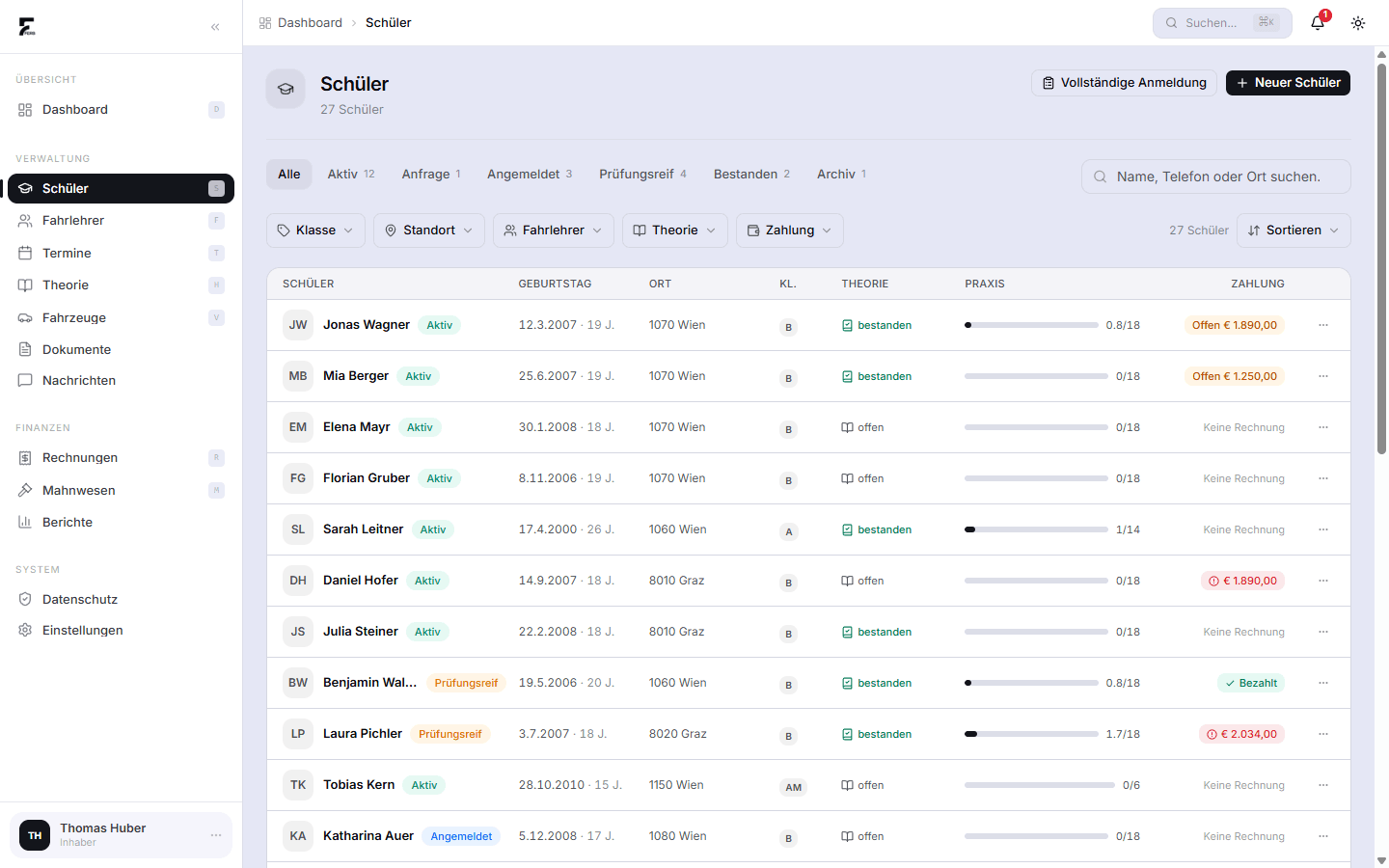Open notifications bell icon
The width and height of the screenshot is (1389, 868).
click(1318, 22)
